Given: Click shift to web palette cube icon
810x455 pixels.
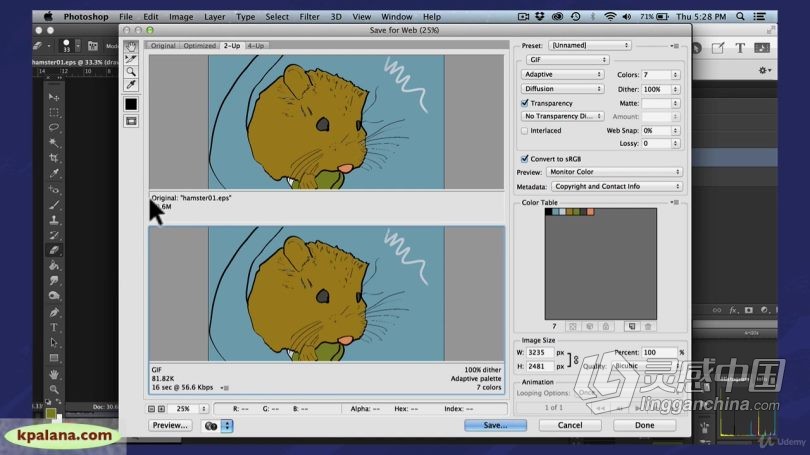Looking at the screenshot, I should 589,326.
